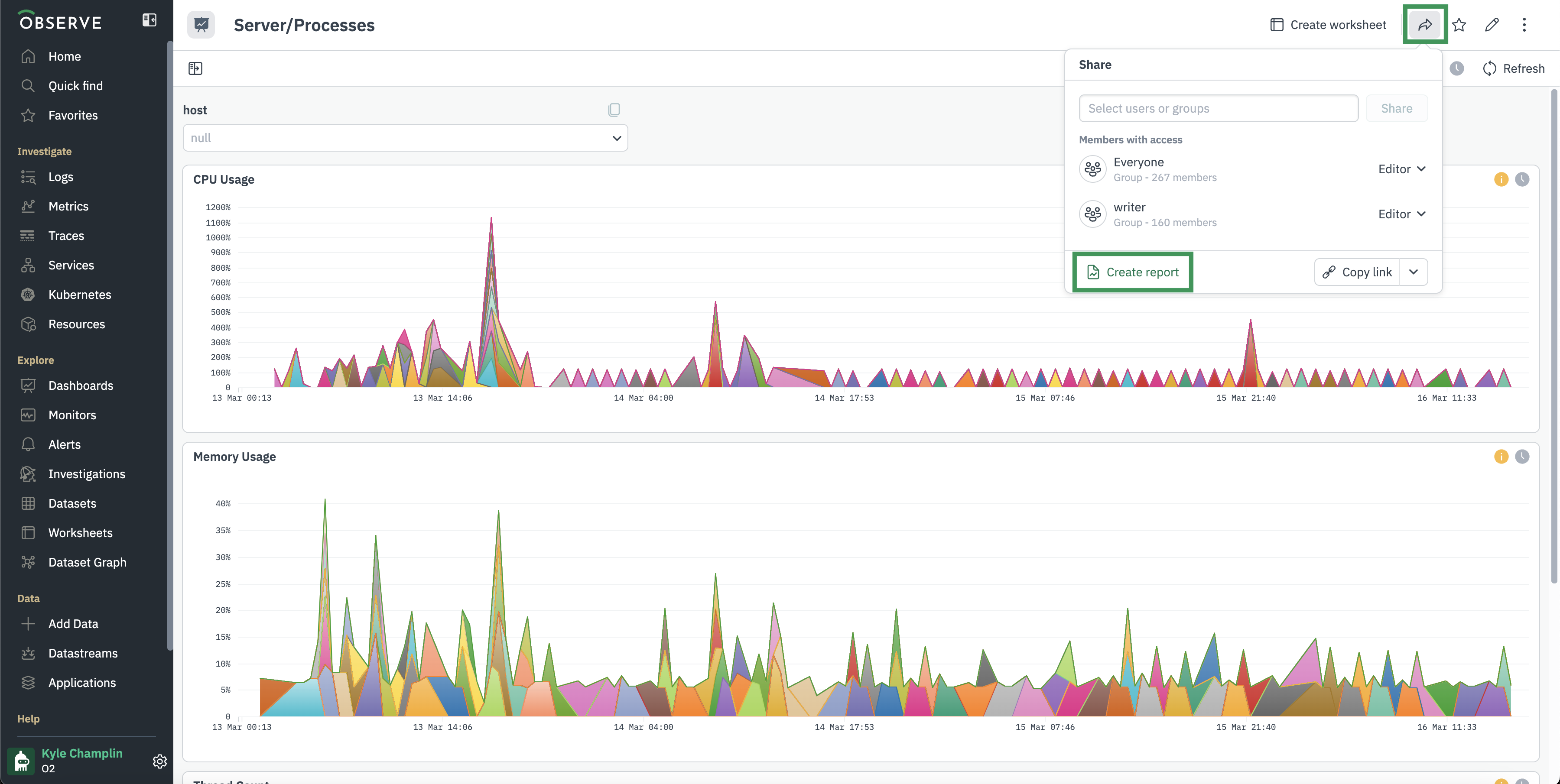Open the three-dot more options menu

coord(1524,25)
